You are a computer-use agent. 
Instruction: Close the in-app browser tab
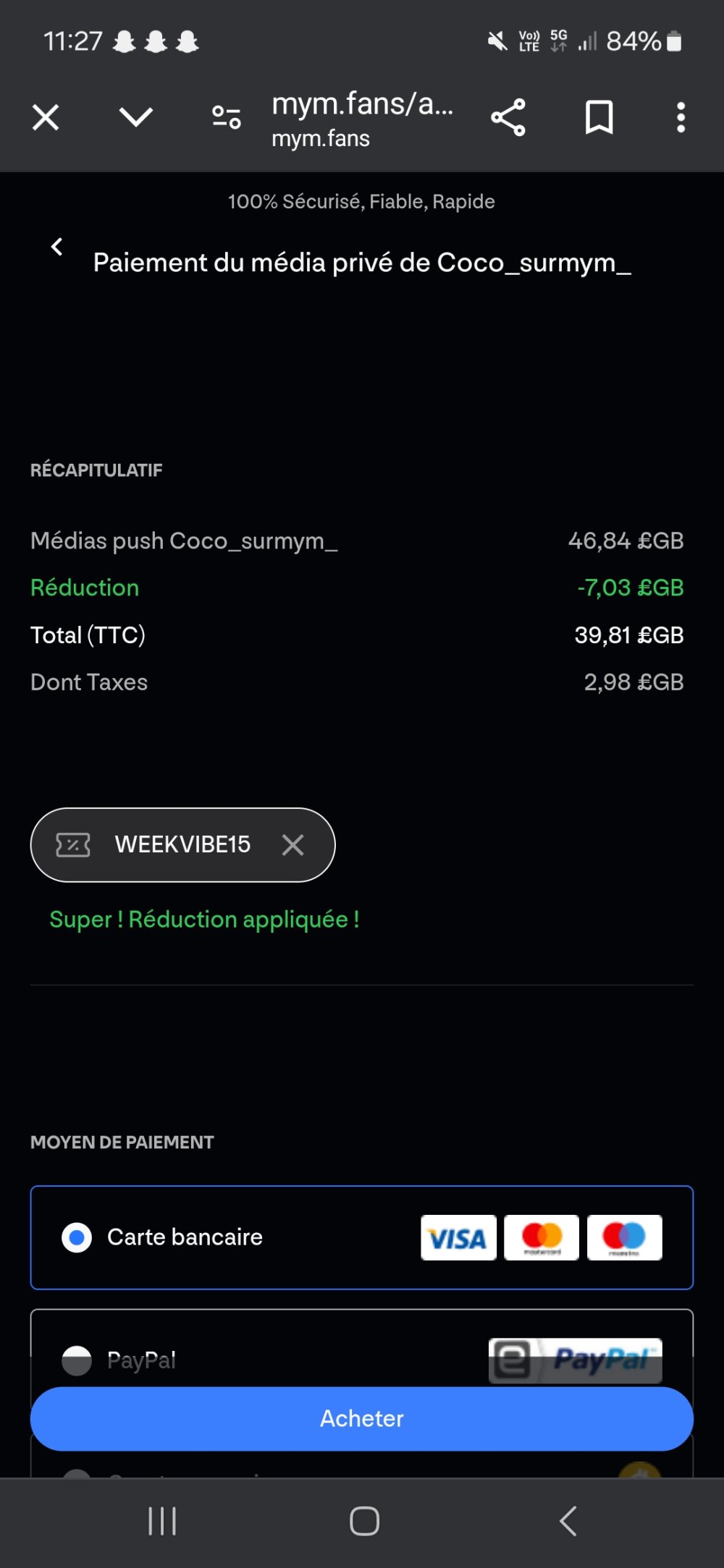tap(46, 117)
